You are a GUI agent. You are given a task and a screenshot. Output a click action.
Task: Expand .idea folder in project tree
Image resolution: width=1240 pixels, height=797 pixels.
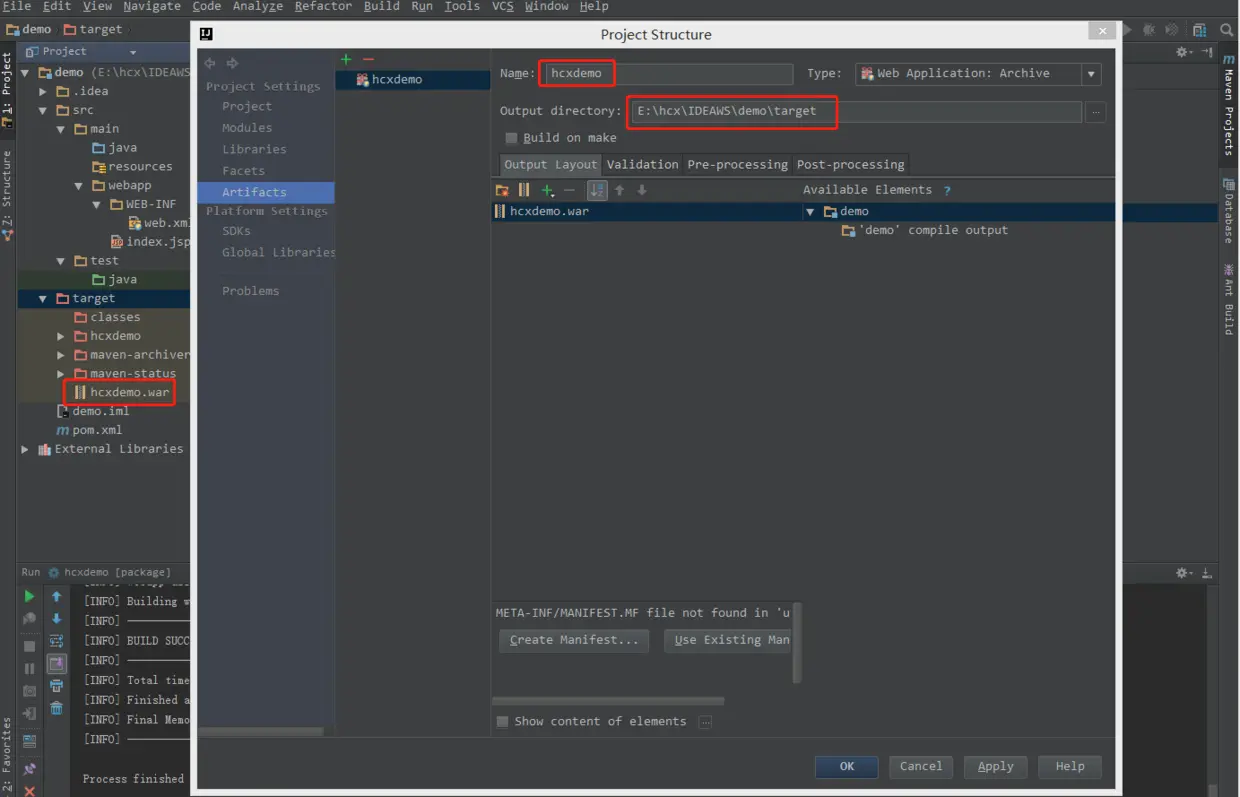tap(43, 92)
